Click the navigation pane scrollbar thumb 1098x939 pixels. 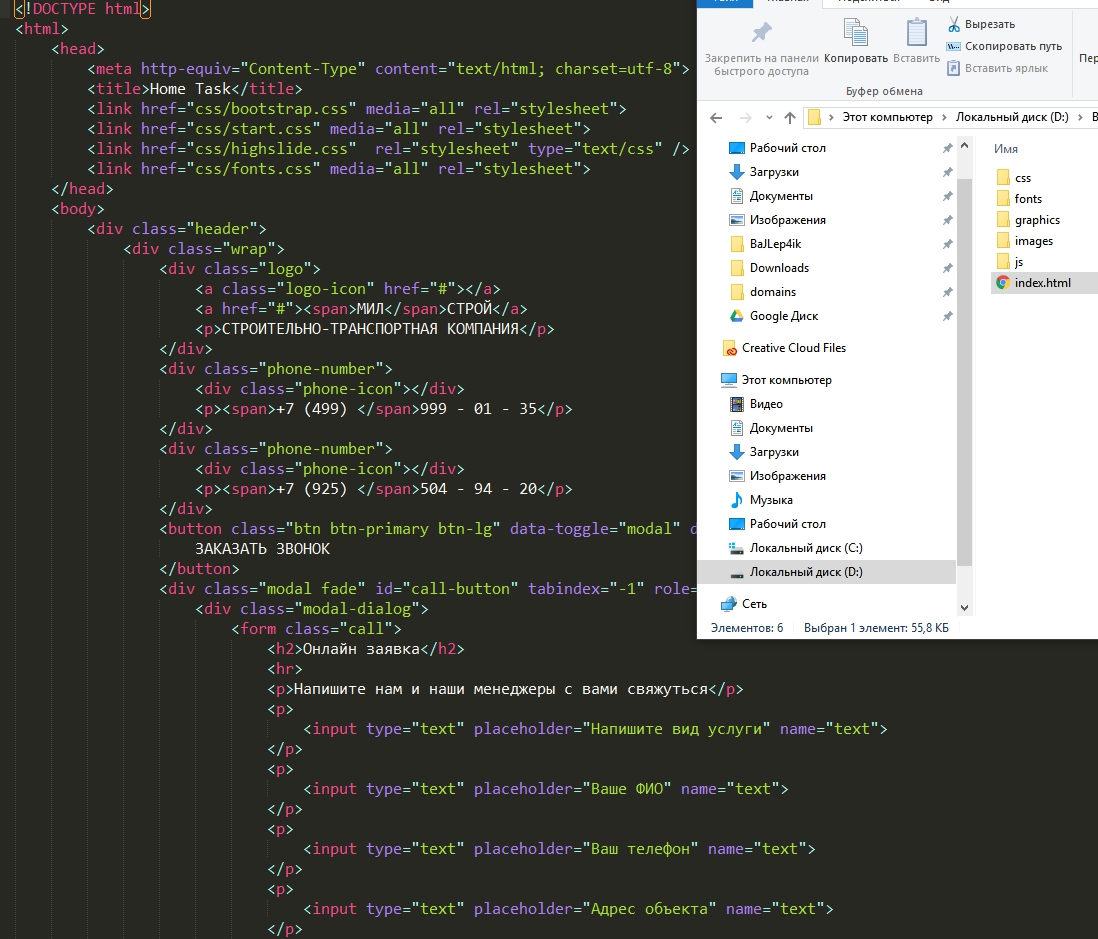(964, 371)
